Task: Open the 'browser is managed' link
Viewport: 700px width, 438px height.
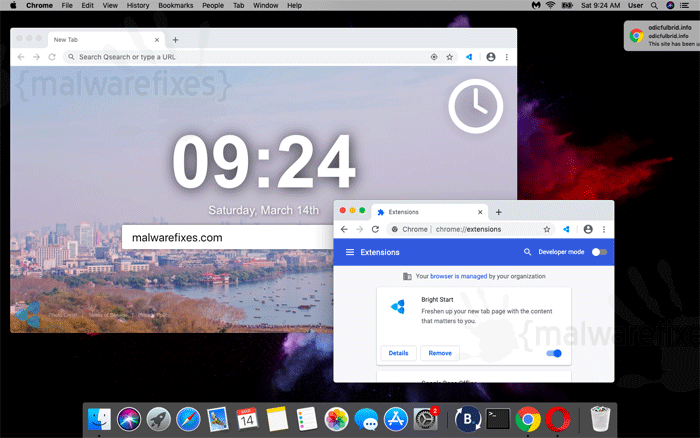Action: 458,276
